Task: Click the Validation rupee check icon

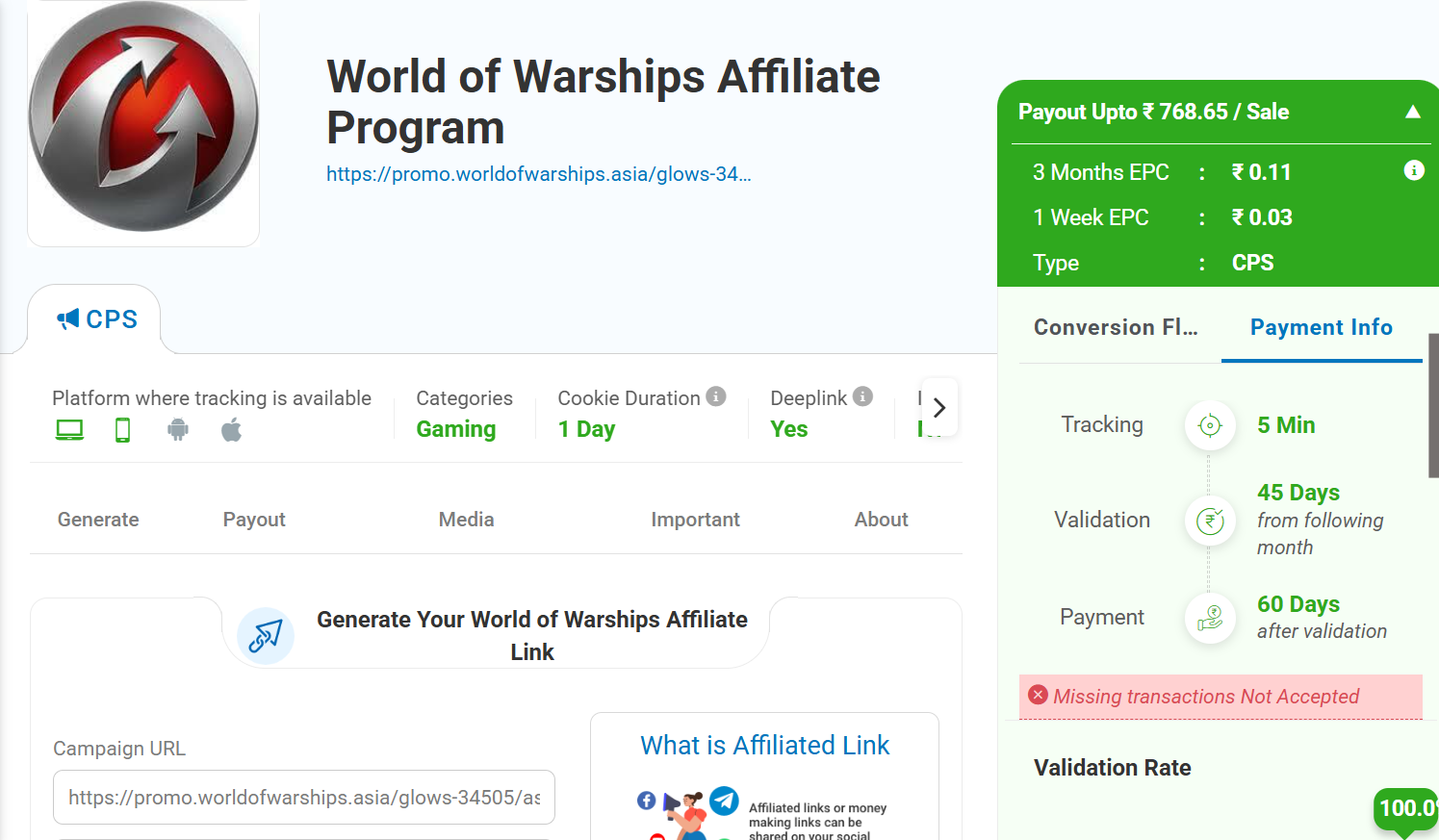Action: tap(1210, 521)
